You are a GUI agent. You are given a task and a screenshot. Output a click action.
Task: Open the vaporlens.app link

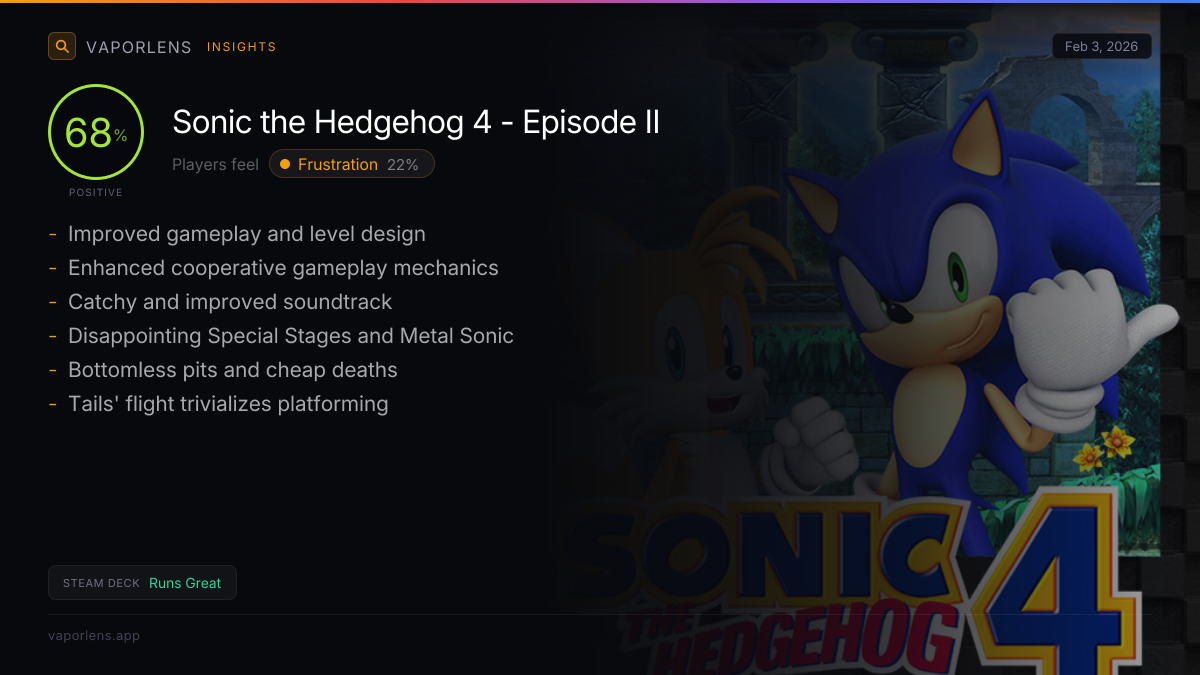(x=94, y=635)
